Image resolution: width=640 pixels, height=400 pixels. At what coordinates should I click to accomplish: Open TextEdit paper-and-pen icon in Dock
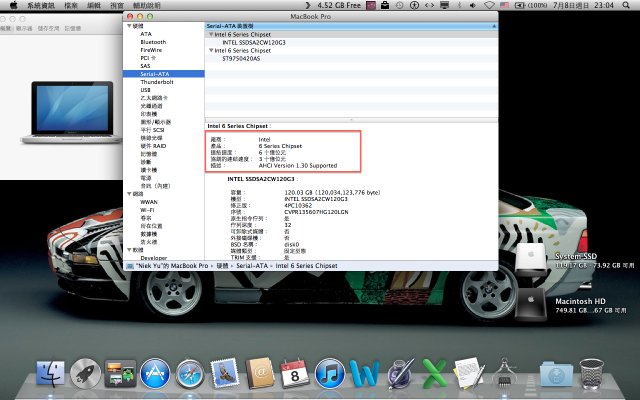point(469,373)
